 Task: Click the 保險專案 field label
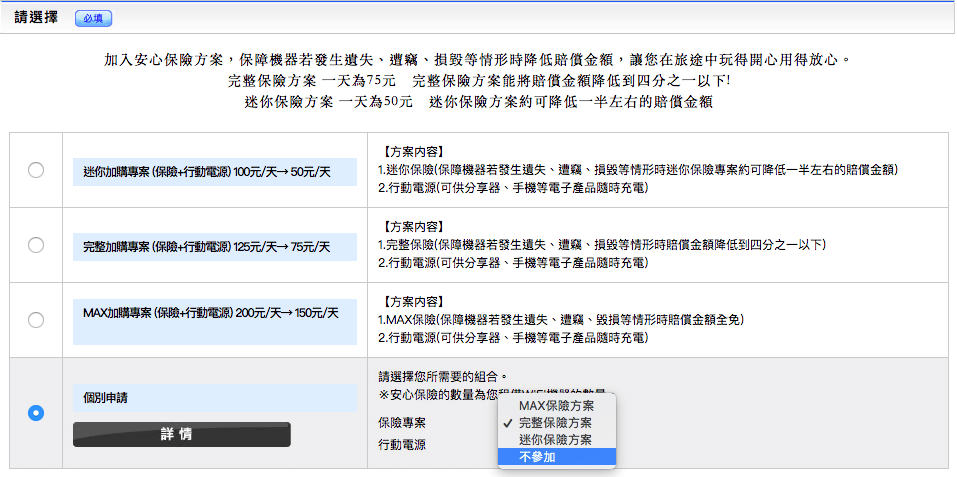click(x=402, y=423)
